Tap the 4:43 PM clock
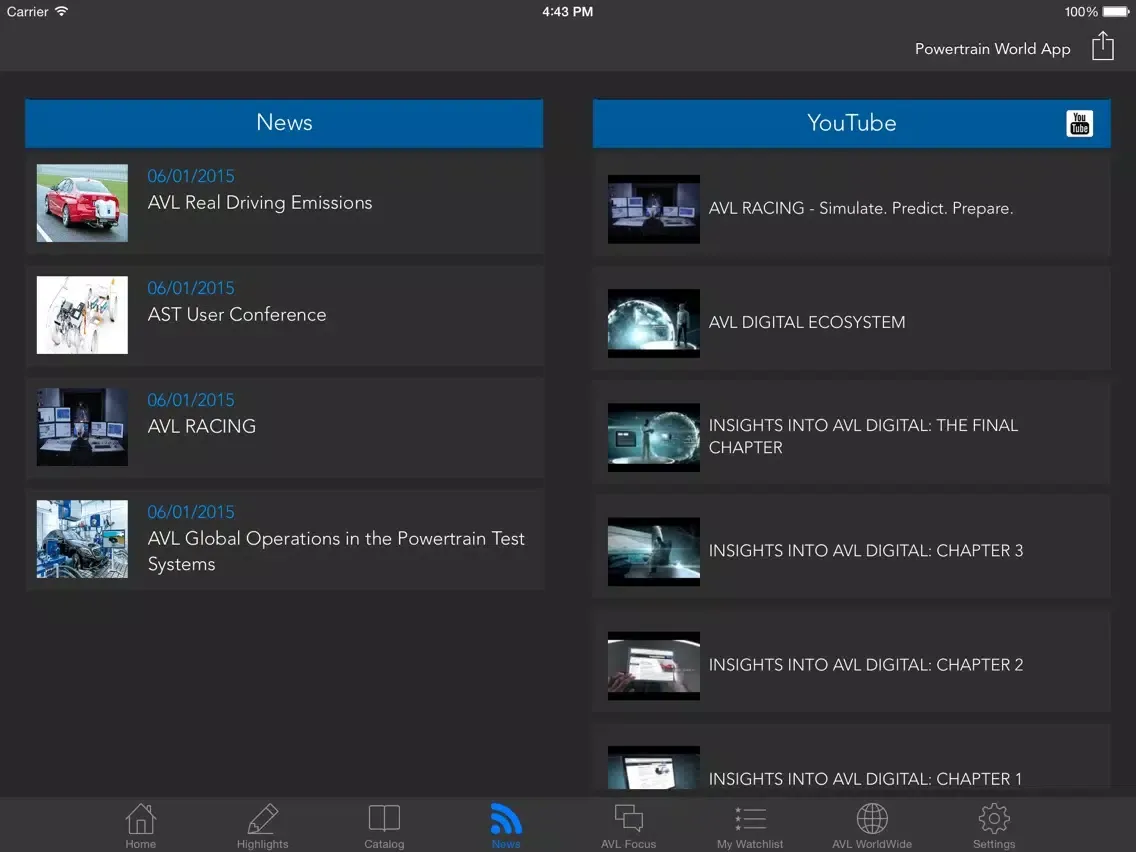1136x852 pixels. click(x=567, y=12)
